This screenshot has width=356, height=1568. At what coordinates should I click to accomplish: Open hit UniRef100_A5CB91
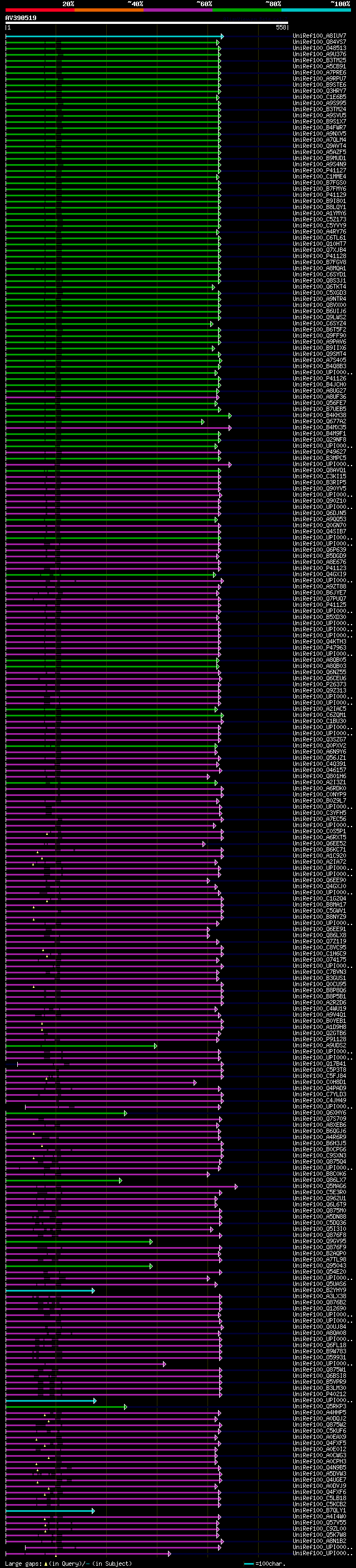click(x=319, y=66)
